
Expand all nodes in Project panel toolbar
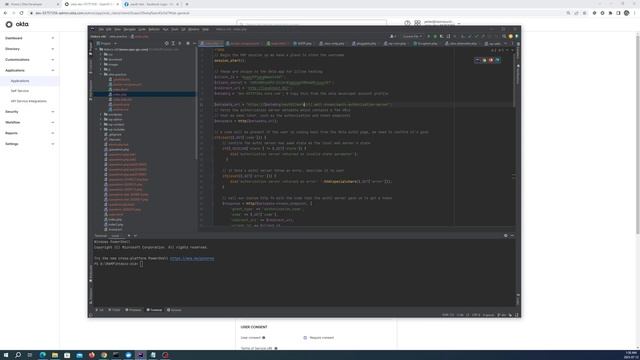point(173,43)
